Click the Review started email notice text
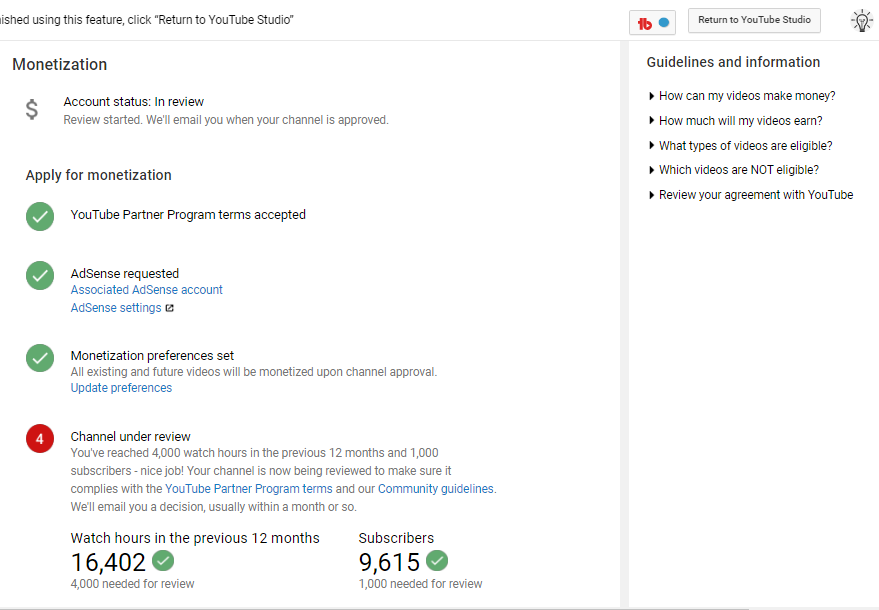Screen dimensions: 879x610 point(226,120)
